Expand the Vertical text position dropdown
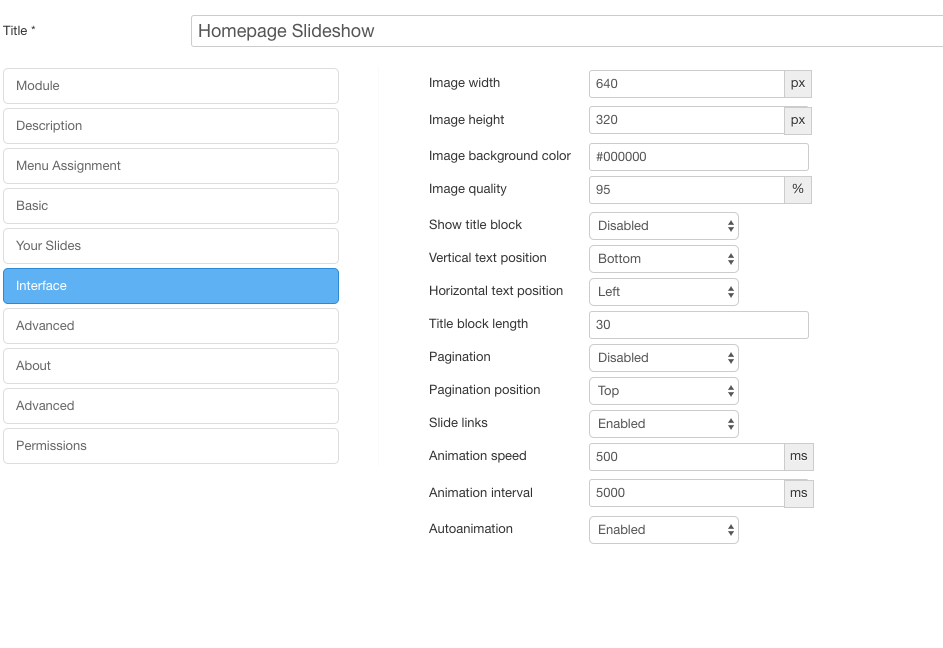The width and height of the screenshot is (943, 648). (x=664, y=259)
